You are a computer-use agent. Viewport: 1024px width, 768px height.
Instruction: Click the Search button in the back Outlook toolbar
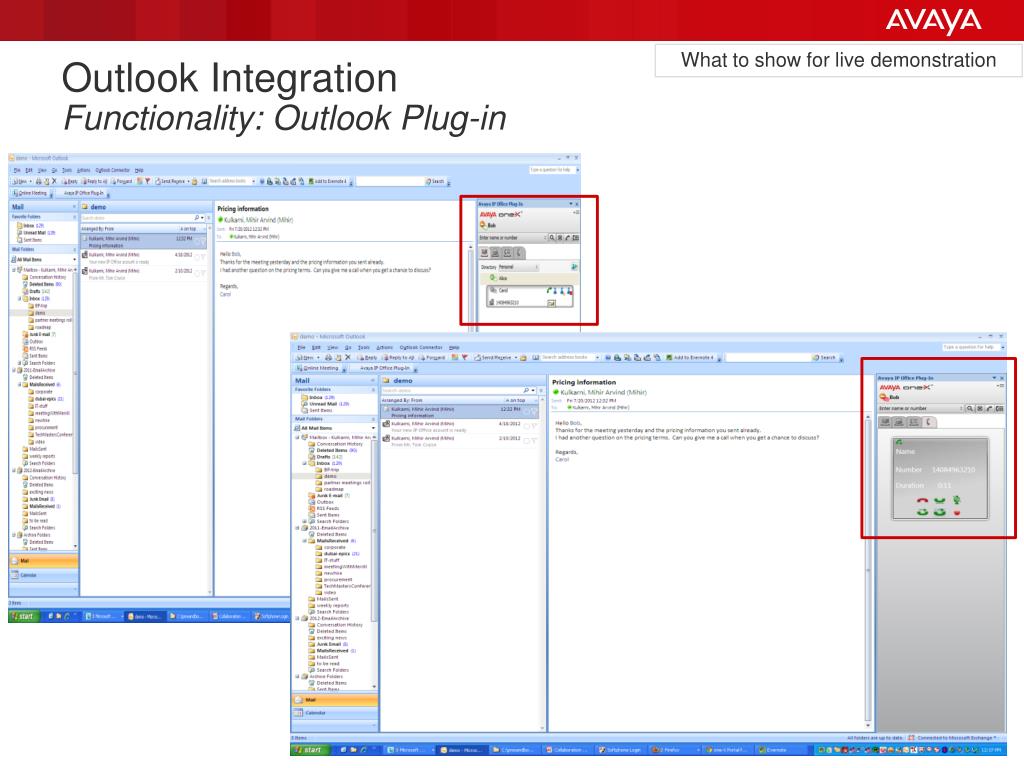pos(436,182)
